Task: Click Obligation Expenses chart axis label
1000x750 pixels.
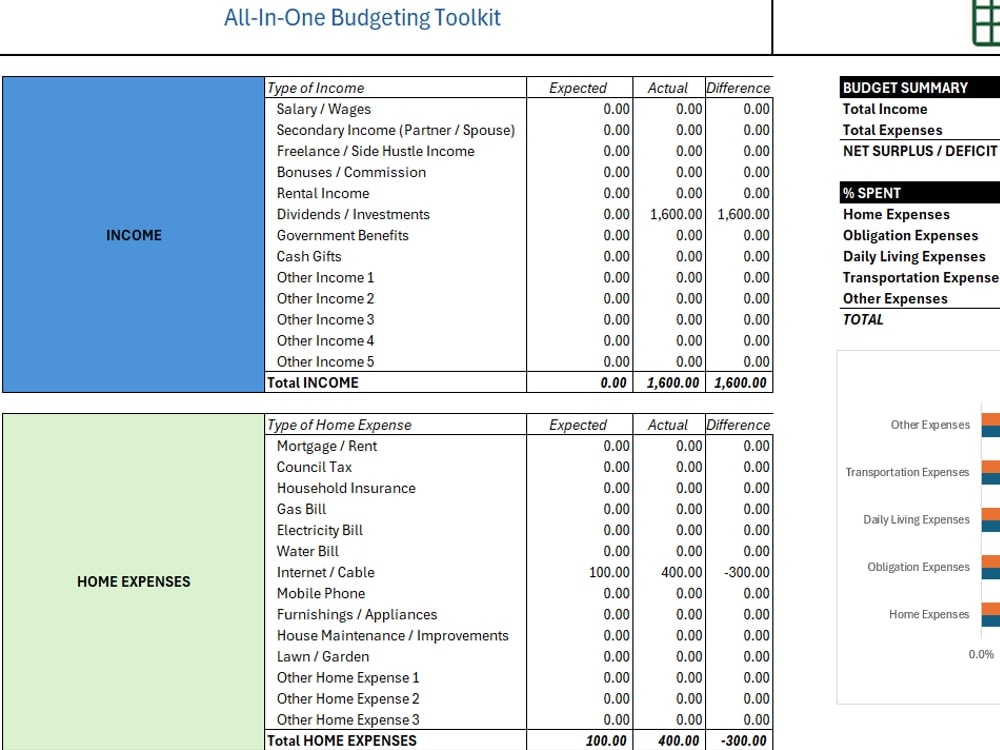Action: point(918,567)
